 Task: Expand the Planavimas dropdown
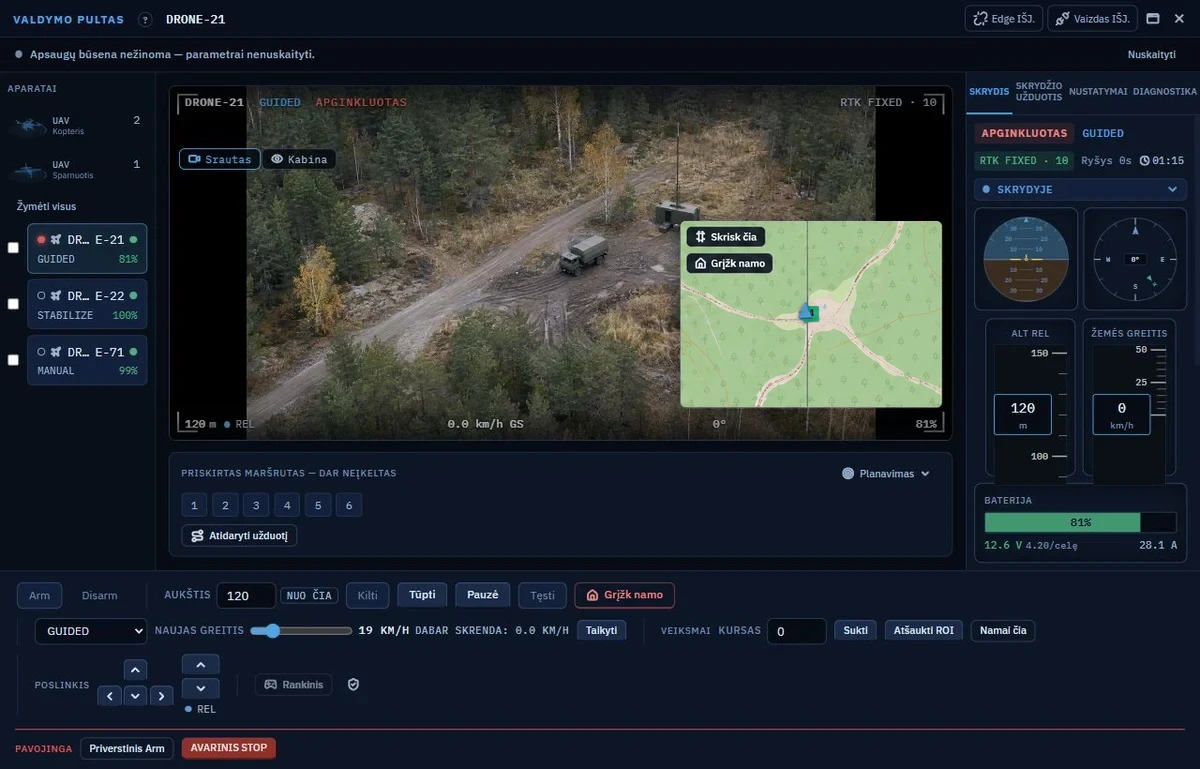coord(886,474)
